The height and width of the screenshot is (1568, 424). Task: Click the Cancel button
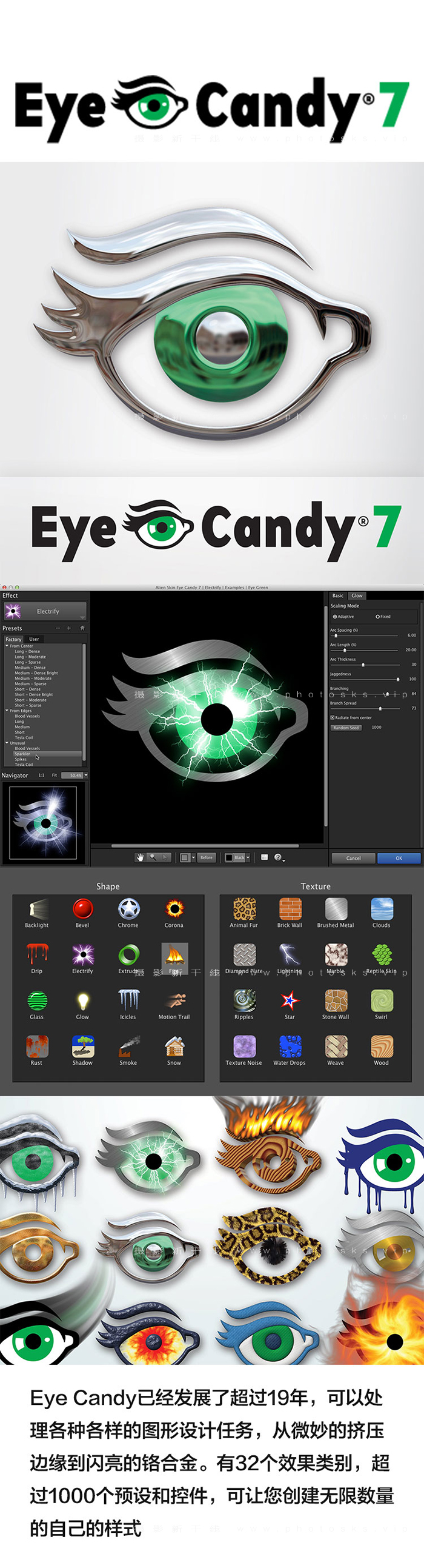(x=354, y=857)
